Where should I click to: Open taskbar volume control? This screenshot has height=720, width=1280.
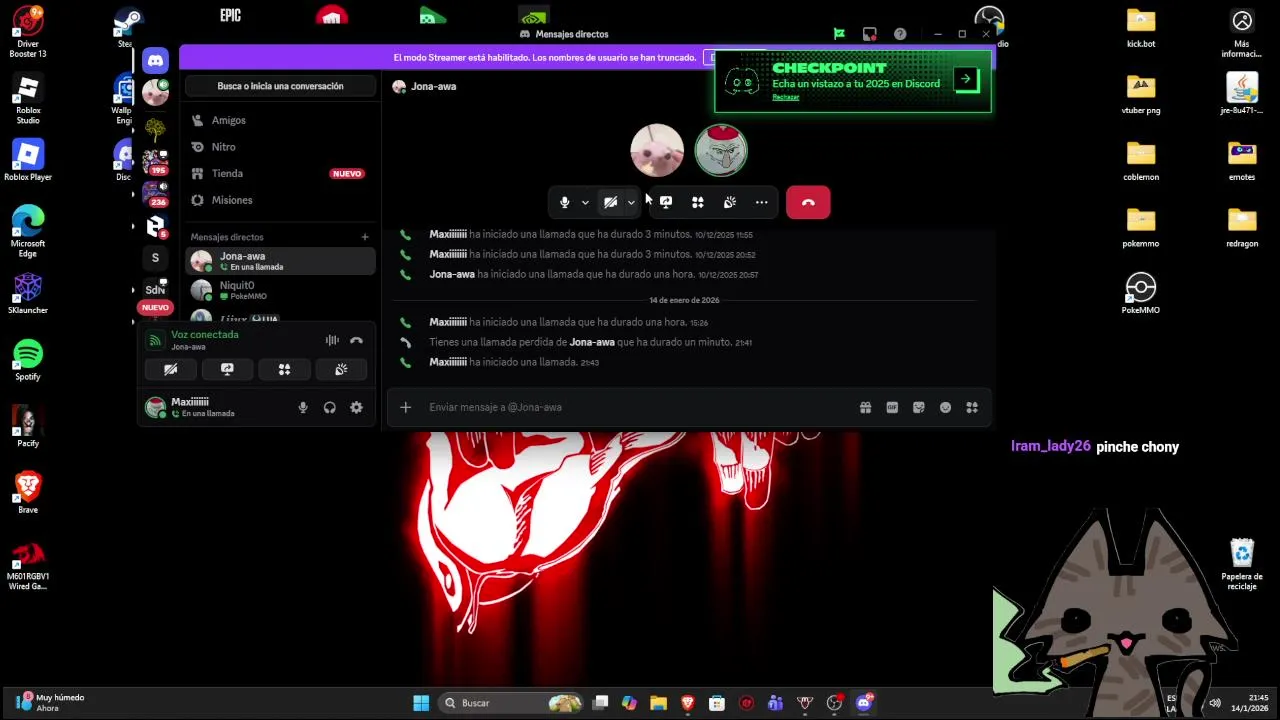pos(1215,703)
